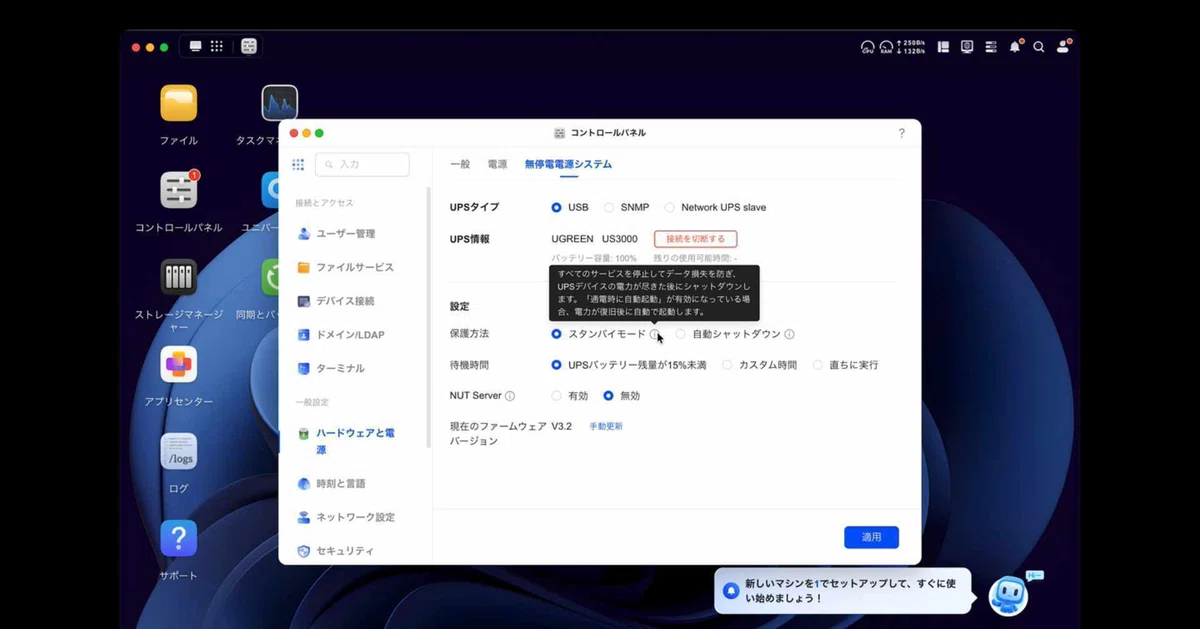Set NUT Server to 無効
Screen dimensions: 1200x629
[x=608, y=396]
